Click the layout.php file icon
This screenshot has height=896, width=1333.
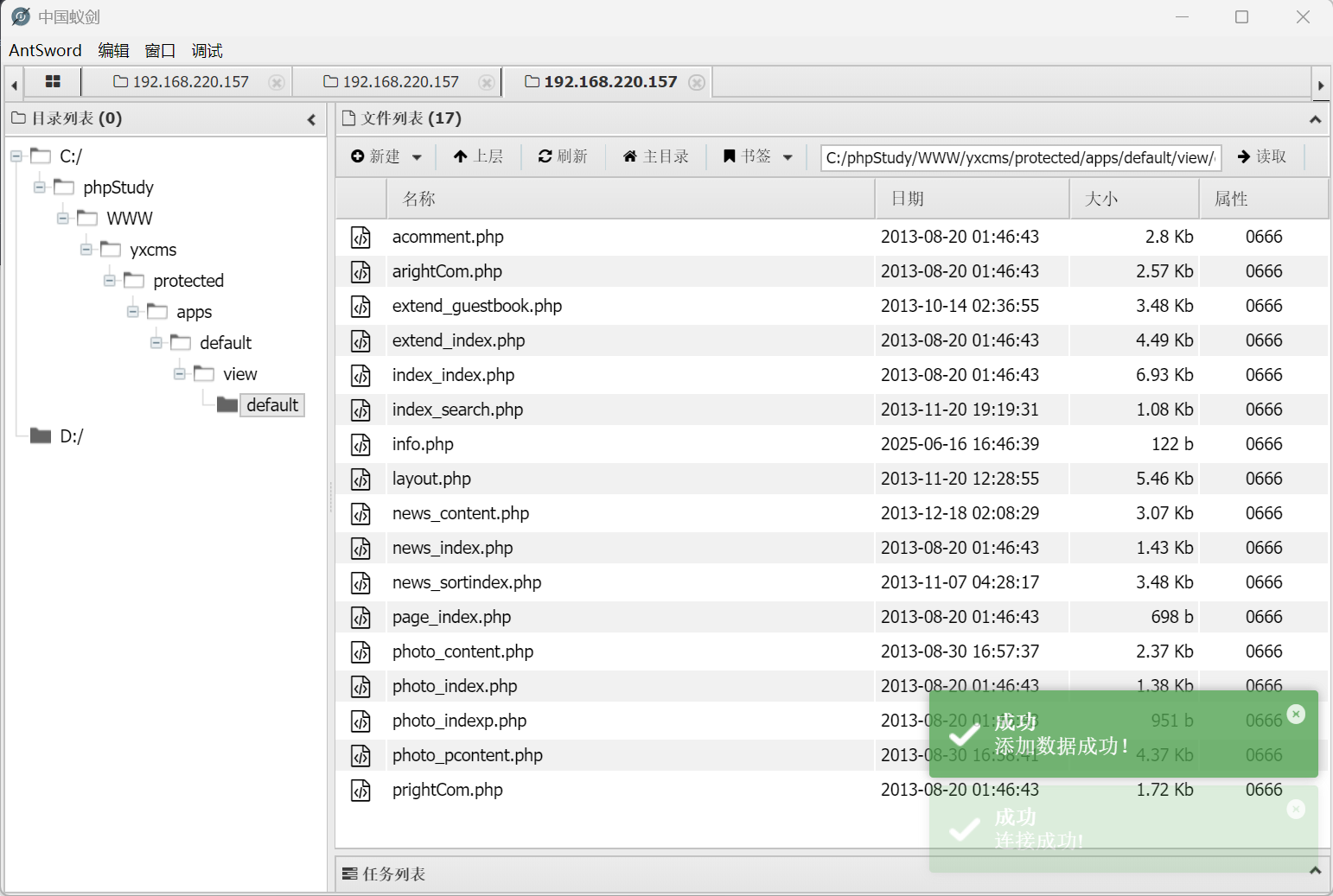tap(360, 479)
